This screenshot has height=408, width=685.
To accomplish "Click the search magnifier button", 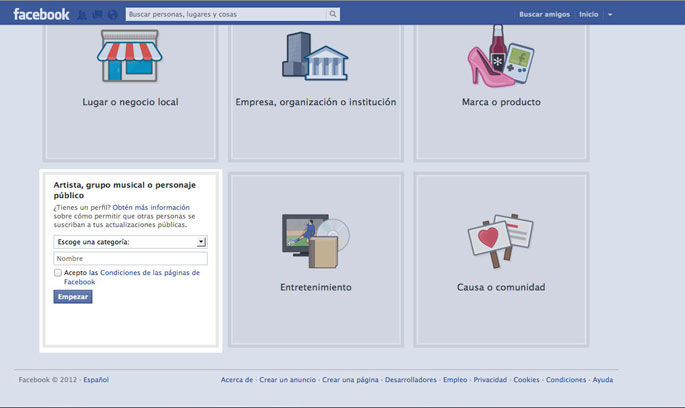I will coord(333,14).
